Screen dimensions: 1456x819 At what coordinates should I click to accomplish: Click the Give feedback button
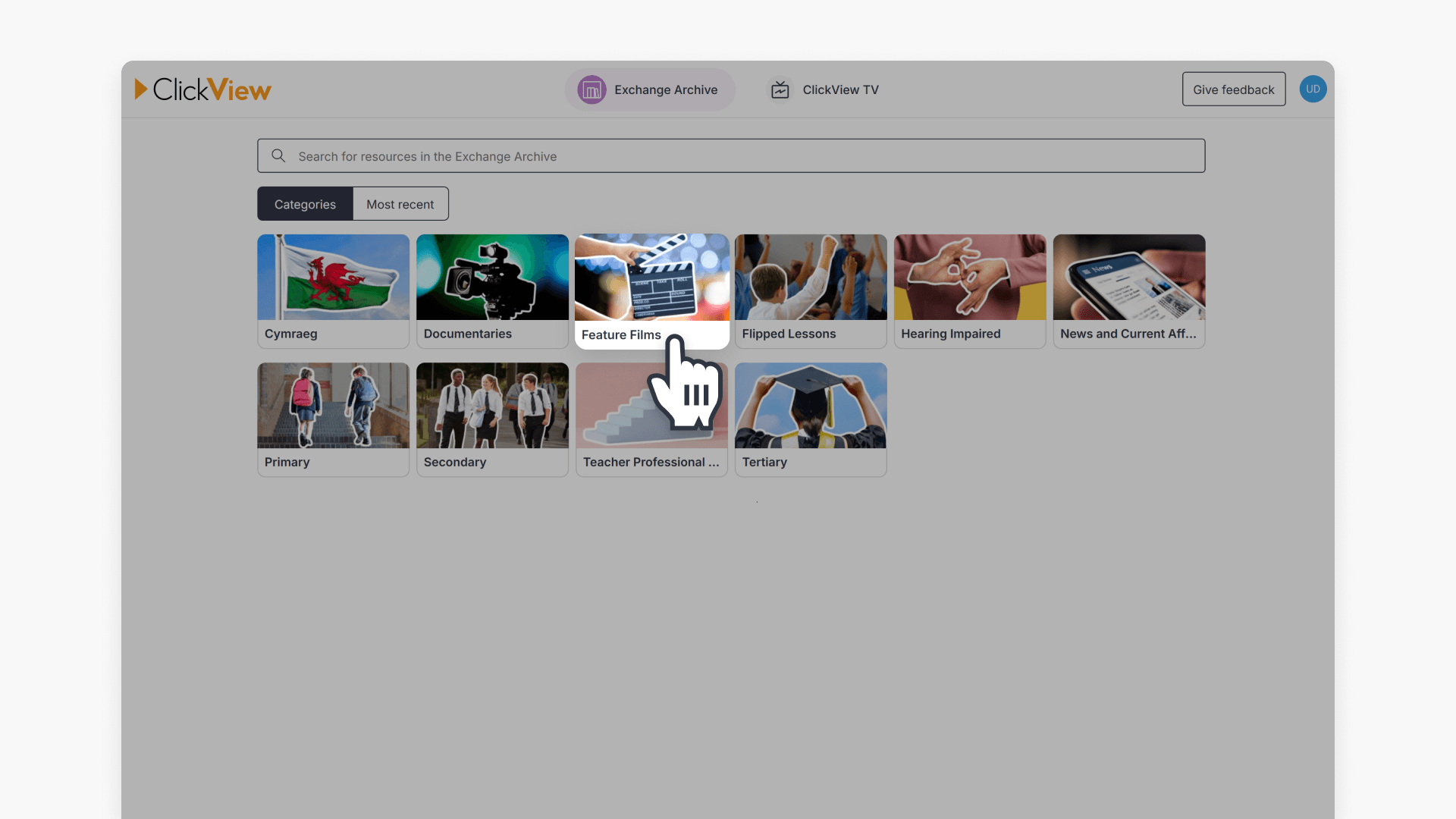click(x=1233, y=89)
